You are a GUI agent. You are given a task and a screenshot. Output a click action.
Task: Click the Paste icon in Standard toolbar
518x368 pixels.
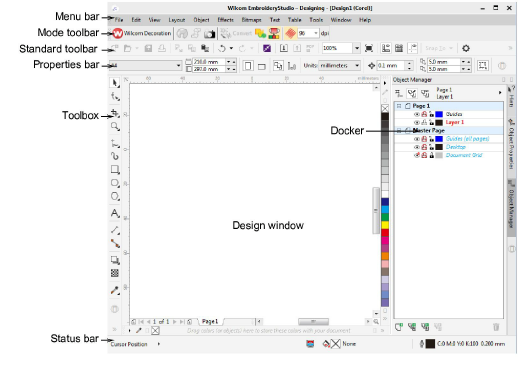205,49
